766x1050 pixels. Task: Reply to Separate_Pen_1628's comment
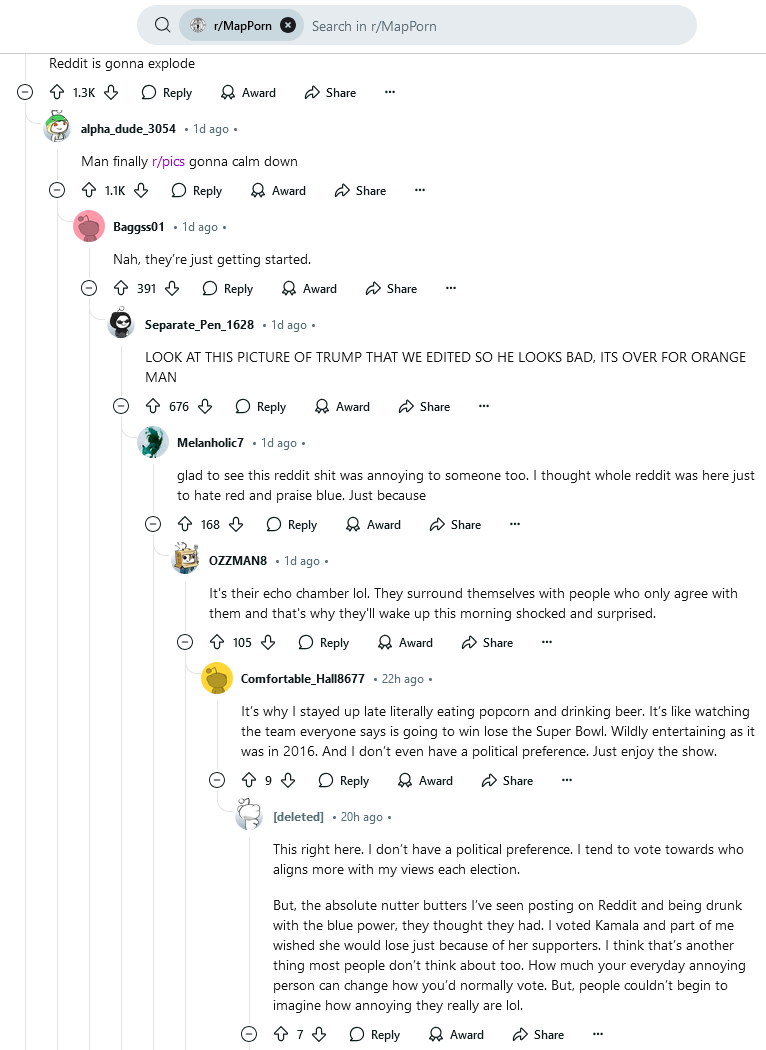tap(261, 406)
